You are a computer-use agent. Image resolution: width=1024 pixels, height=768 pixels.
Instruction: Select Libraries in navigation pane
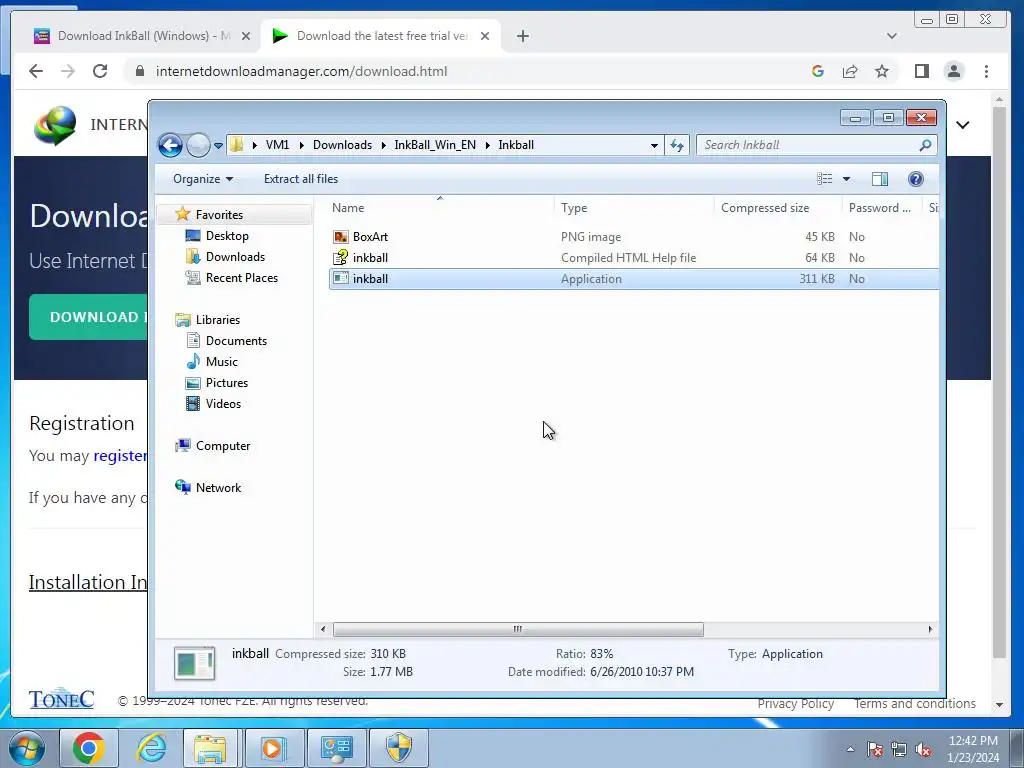tap(217, 320)
